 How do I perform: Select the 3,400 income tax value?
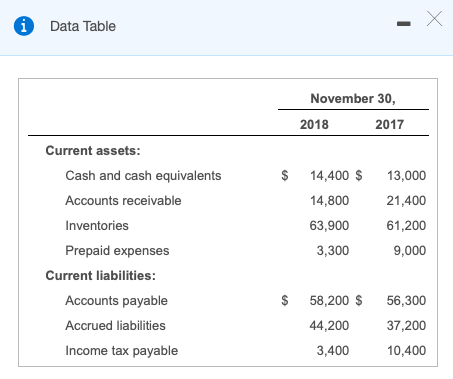coord(333,350)
